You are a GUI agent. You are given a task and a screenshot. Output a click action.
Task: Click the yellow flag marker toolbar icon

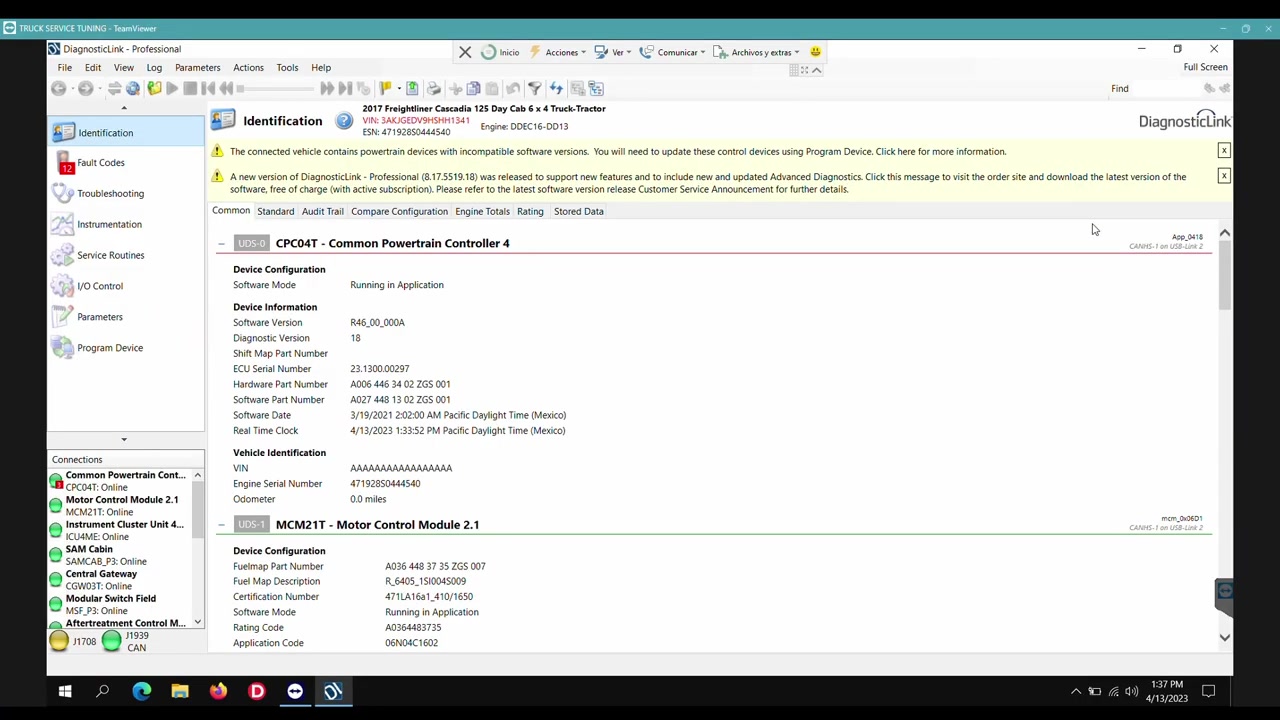coord(385,89)
